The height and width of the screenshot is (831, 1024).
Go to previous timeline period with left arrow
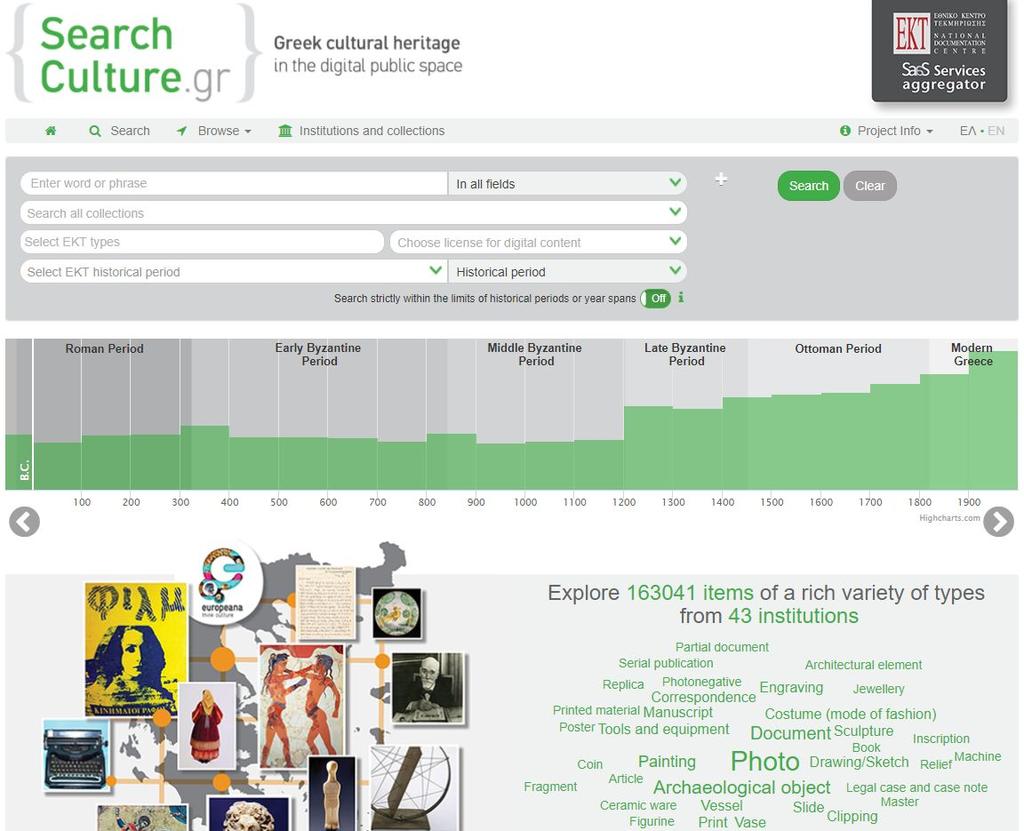pyautogui.click(x=25, y=521)
